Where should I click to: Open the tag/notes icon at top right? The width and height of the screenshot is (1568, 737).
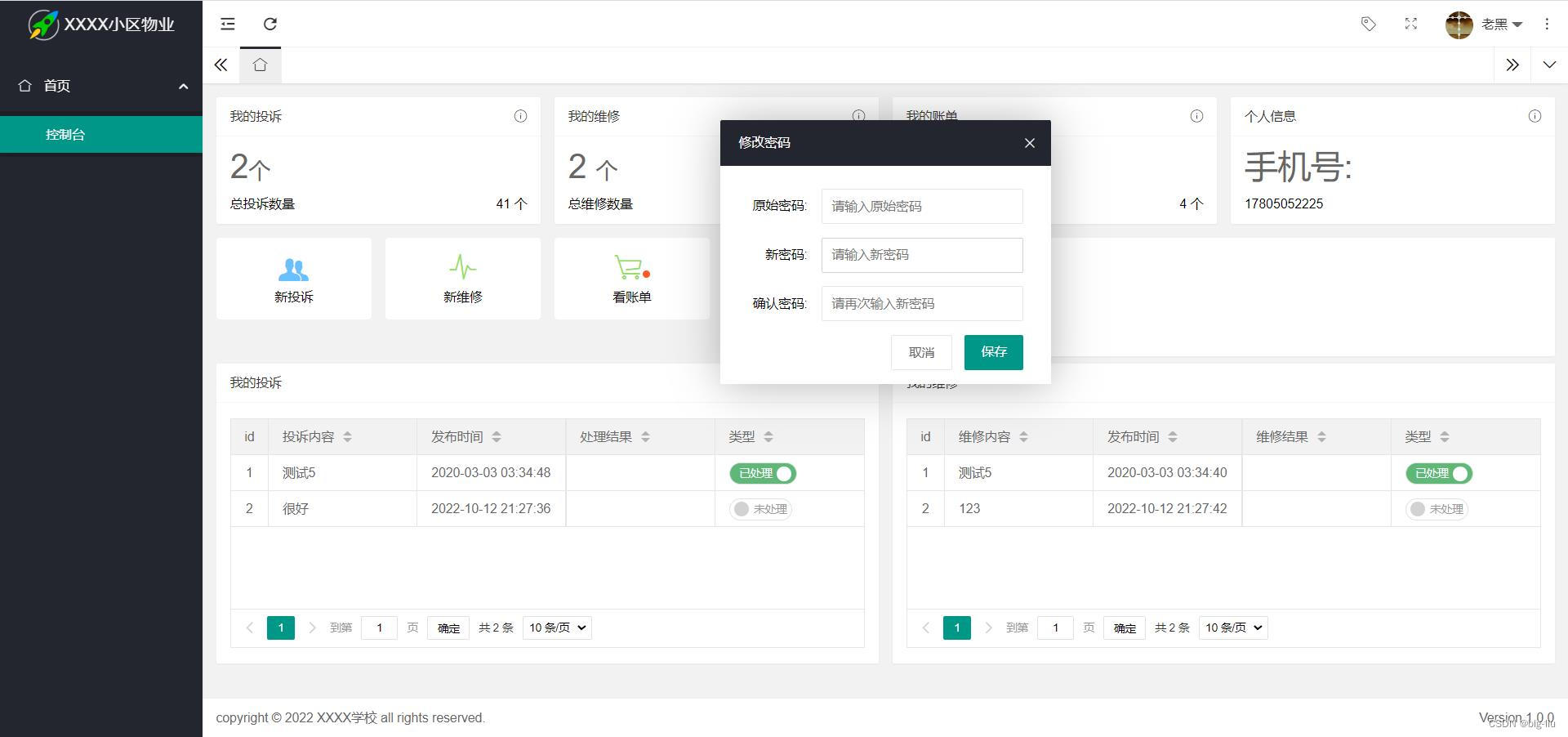point(1369,24)
